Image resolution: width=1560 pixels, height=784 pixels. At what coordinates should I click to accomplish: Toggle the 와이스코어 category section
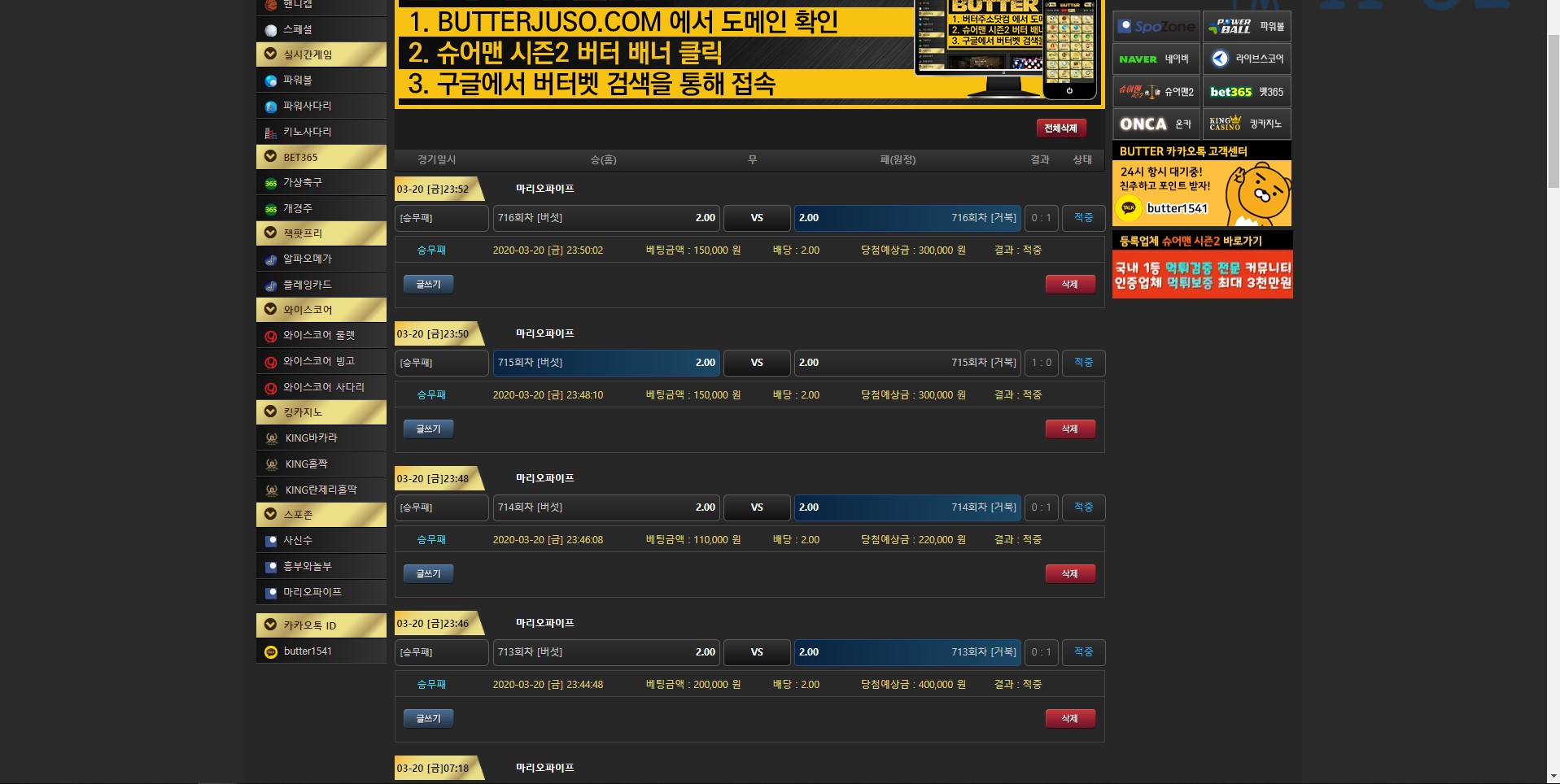pos(321,310)
